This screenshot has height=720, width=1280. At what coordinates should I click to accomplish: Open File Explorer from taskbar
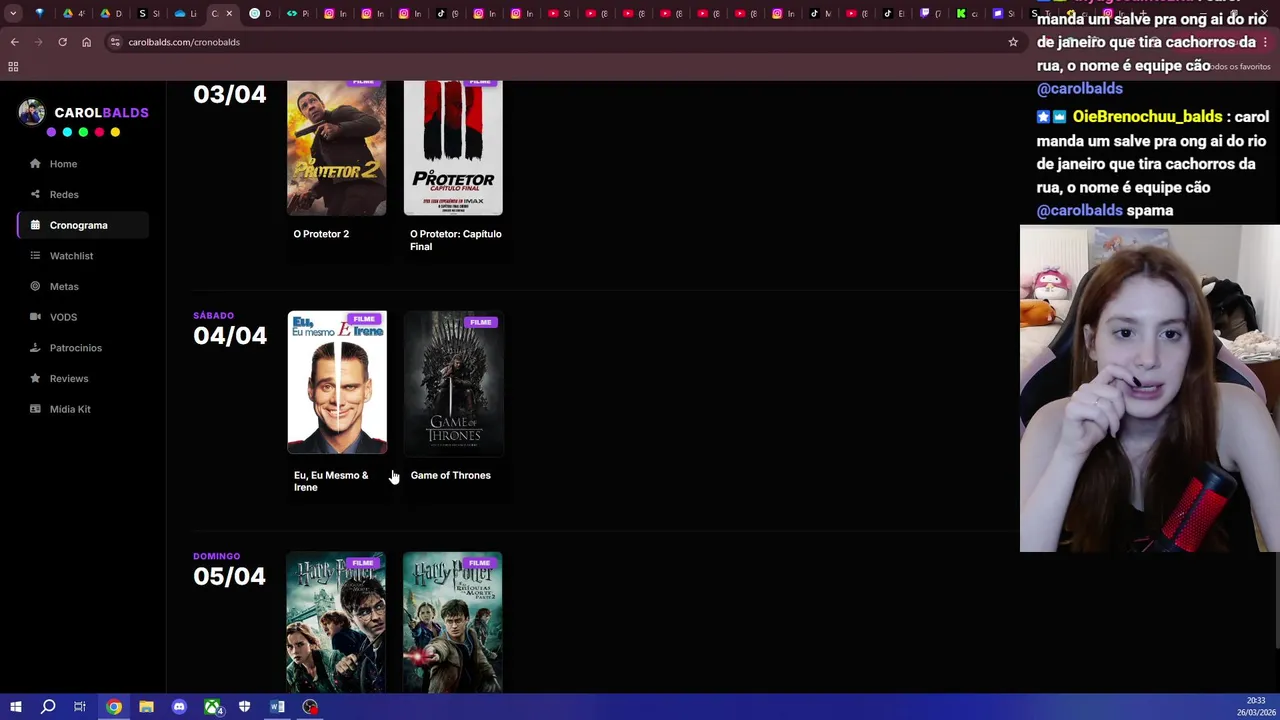pos(146,707)
